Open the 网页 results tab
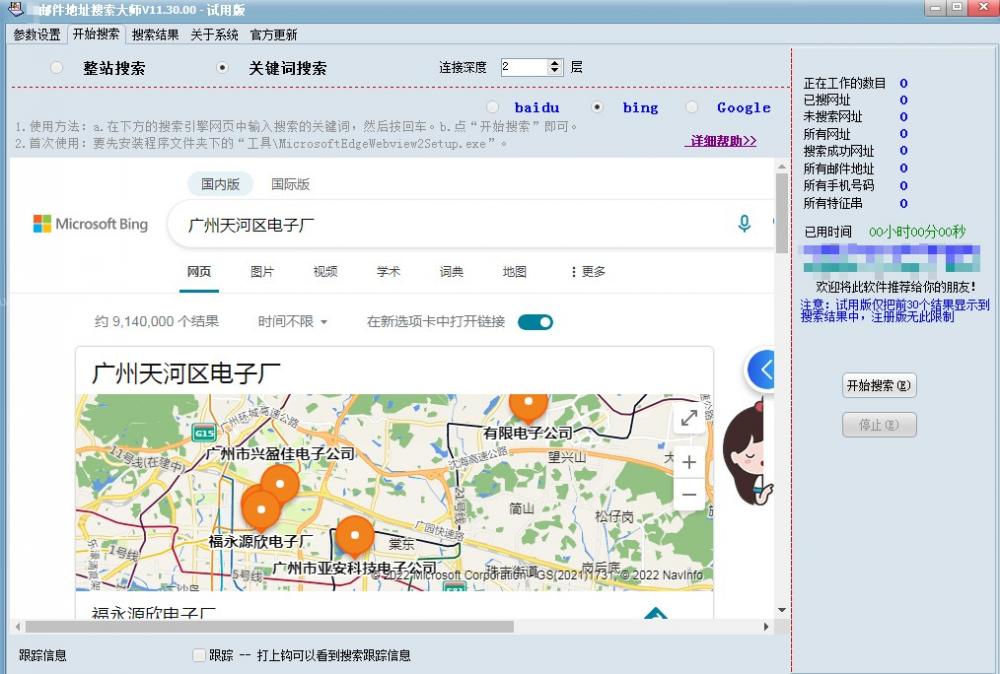 click(199, 272)
